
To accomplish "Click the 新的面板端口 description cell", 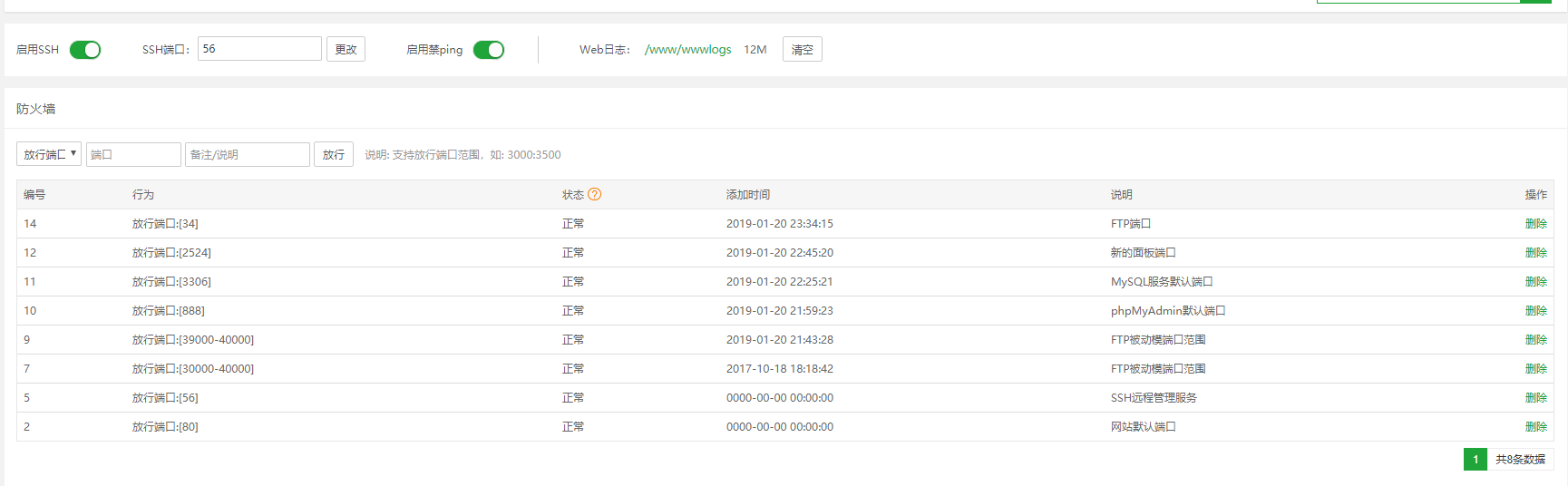I will click(x=1144, y=253).
